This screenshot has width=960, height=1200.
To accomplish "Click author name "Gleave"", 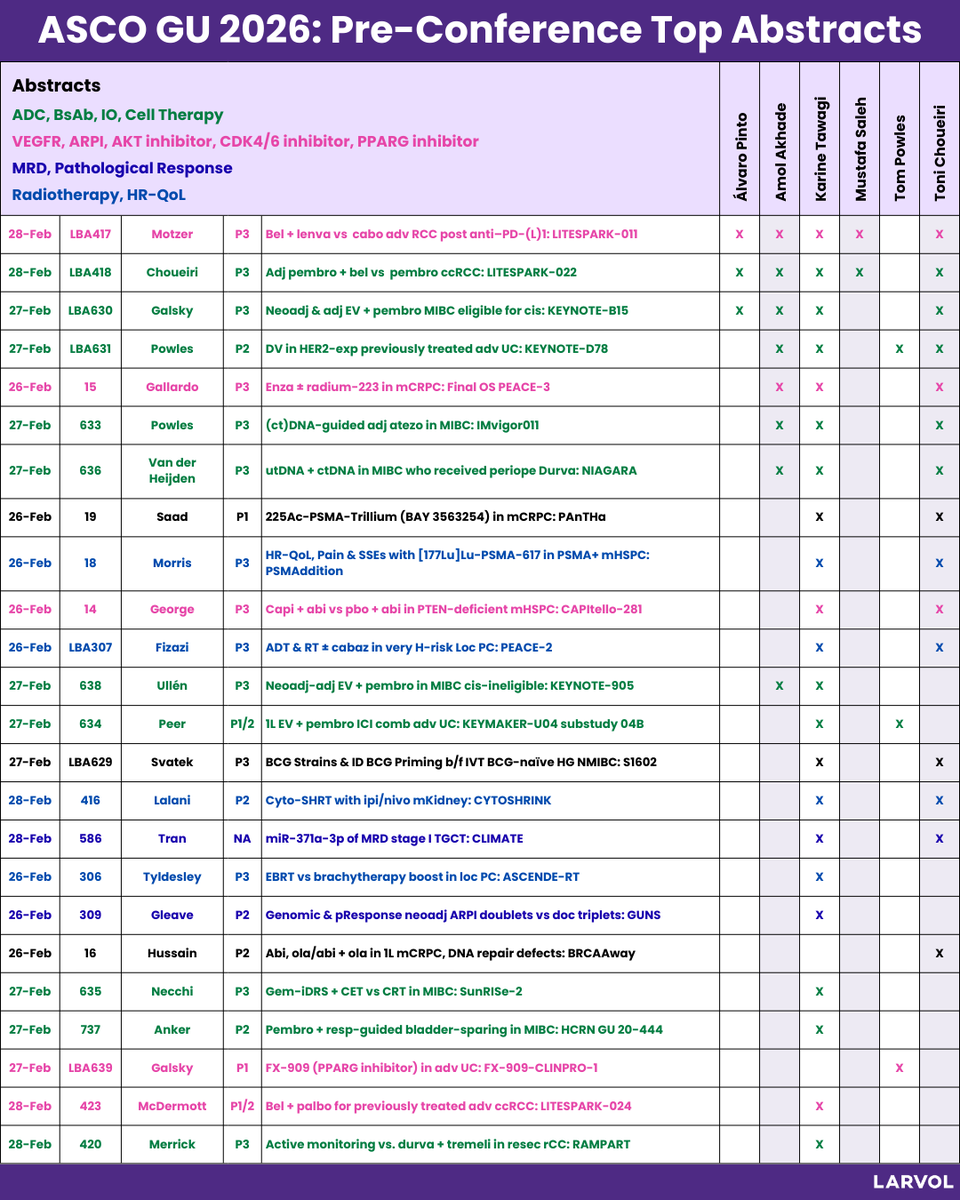I will [x=172, y=915].
